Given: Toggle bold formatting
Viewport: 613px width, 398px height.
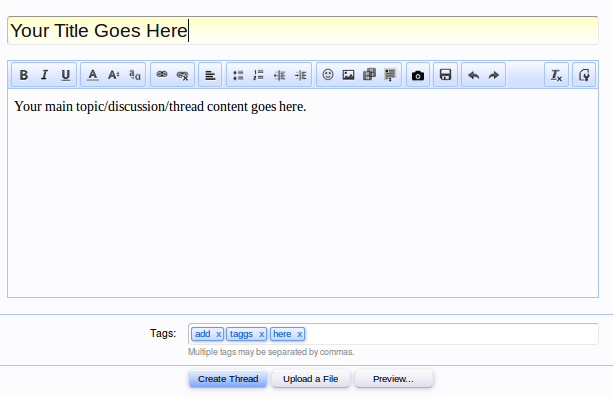Looking at the screenshot, I should [x=24, y=75].
